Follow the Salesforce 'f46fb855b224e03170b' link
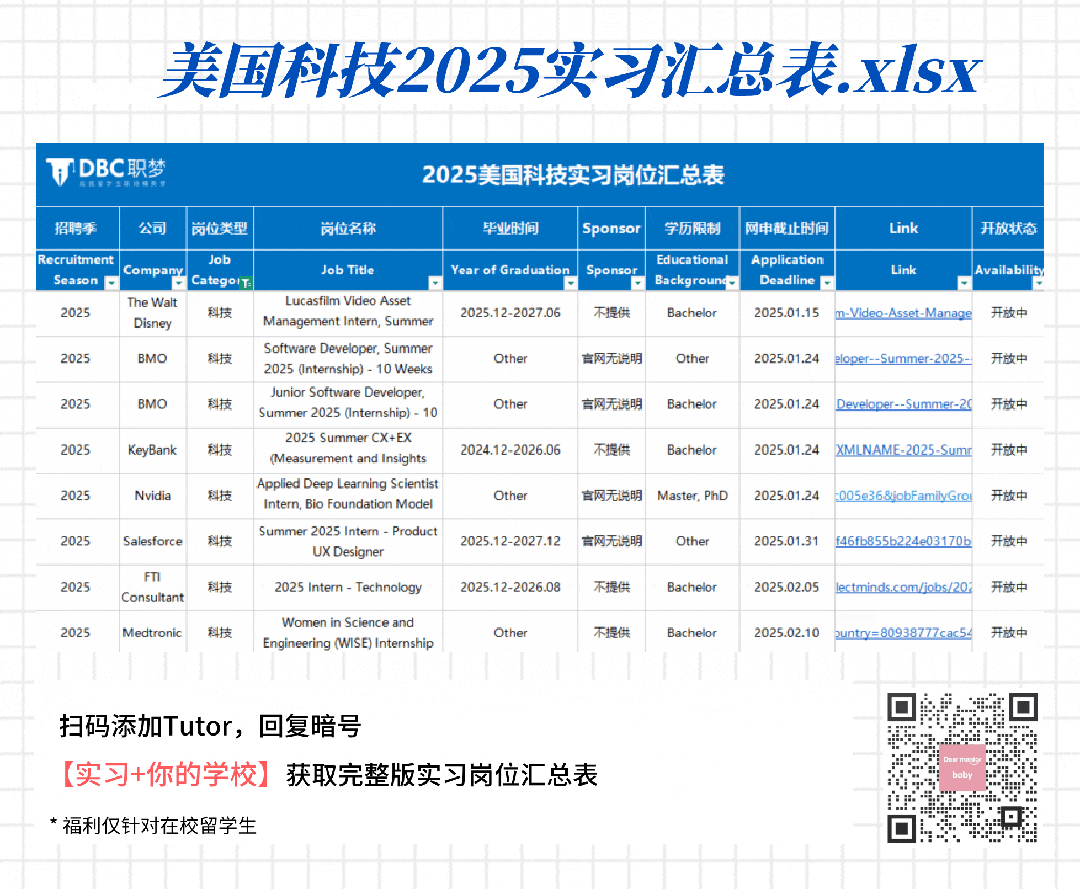1080x889 pixels. pos(904,541)
